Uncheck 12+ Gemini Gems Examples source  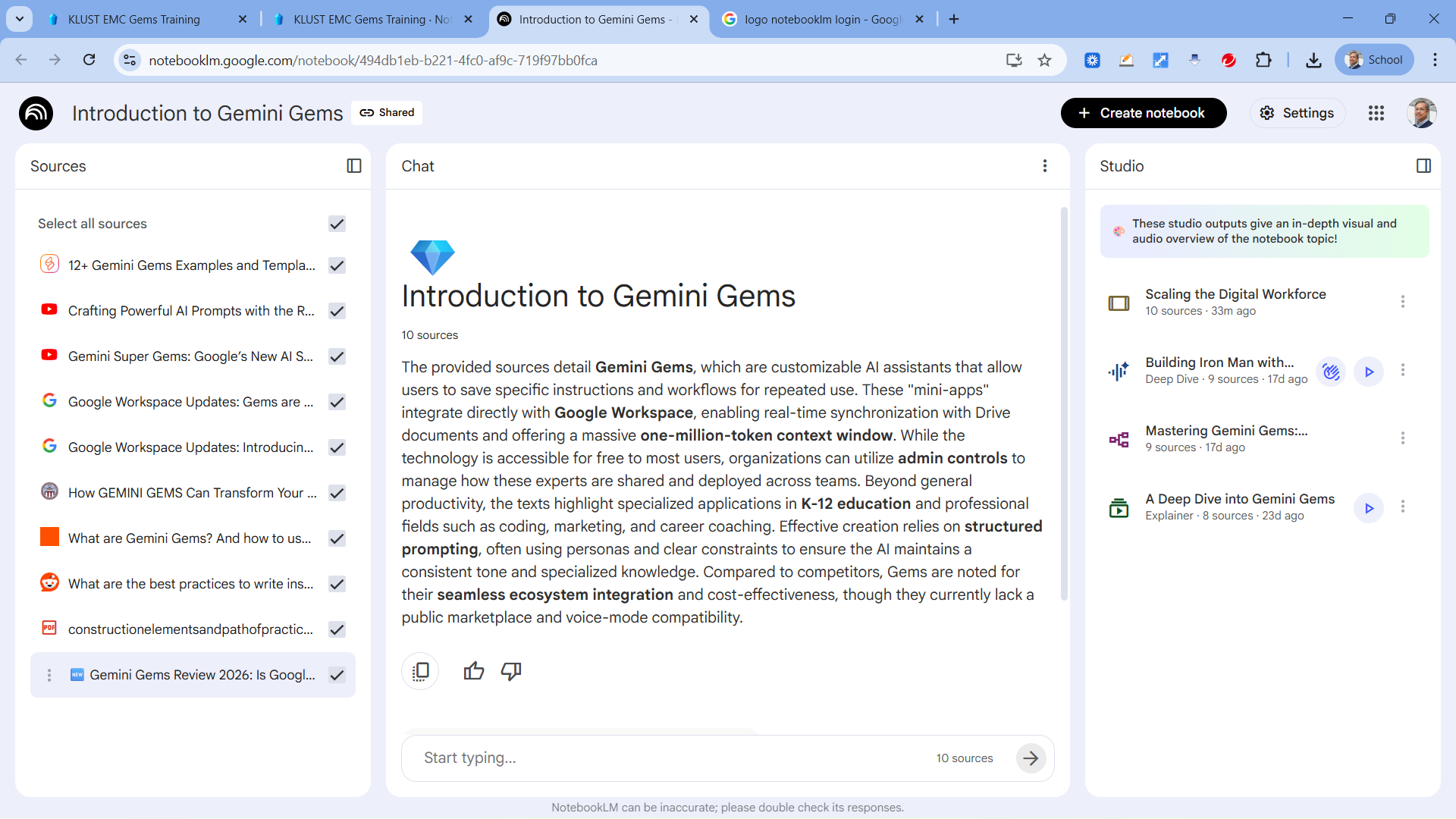click(337, 265)
